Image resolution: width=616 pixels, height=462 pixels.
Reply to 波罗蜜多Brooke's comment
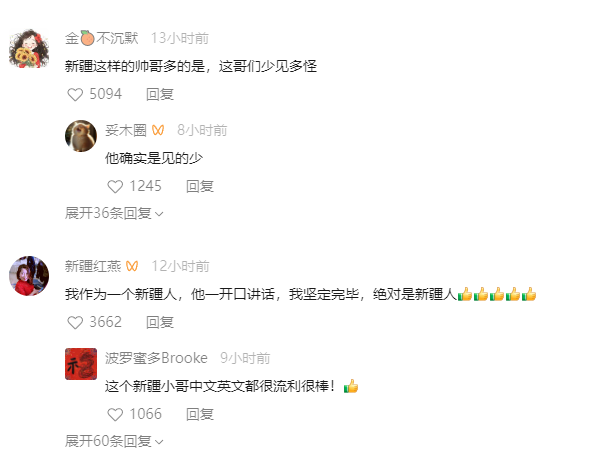coord(200,414)
